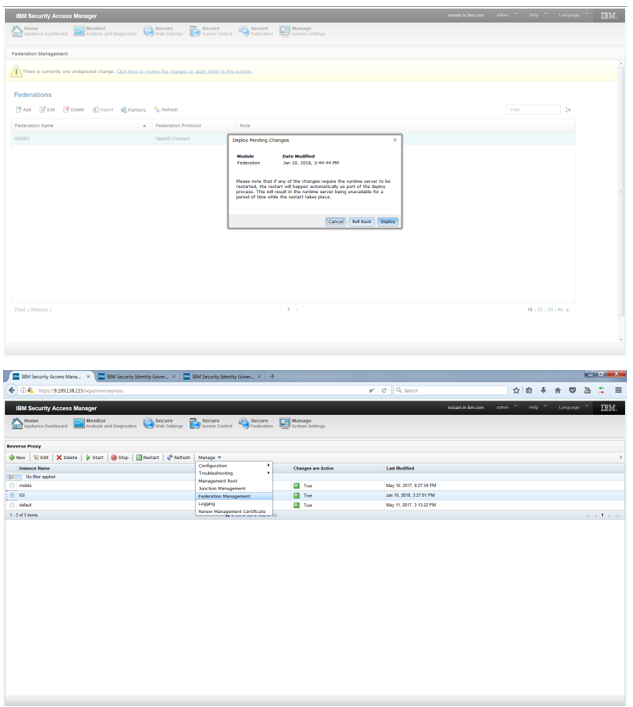Click the Last Modified column header
Image resolution: width=633 pixels, height=707 pixels.
[504, 468]
